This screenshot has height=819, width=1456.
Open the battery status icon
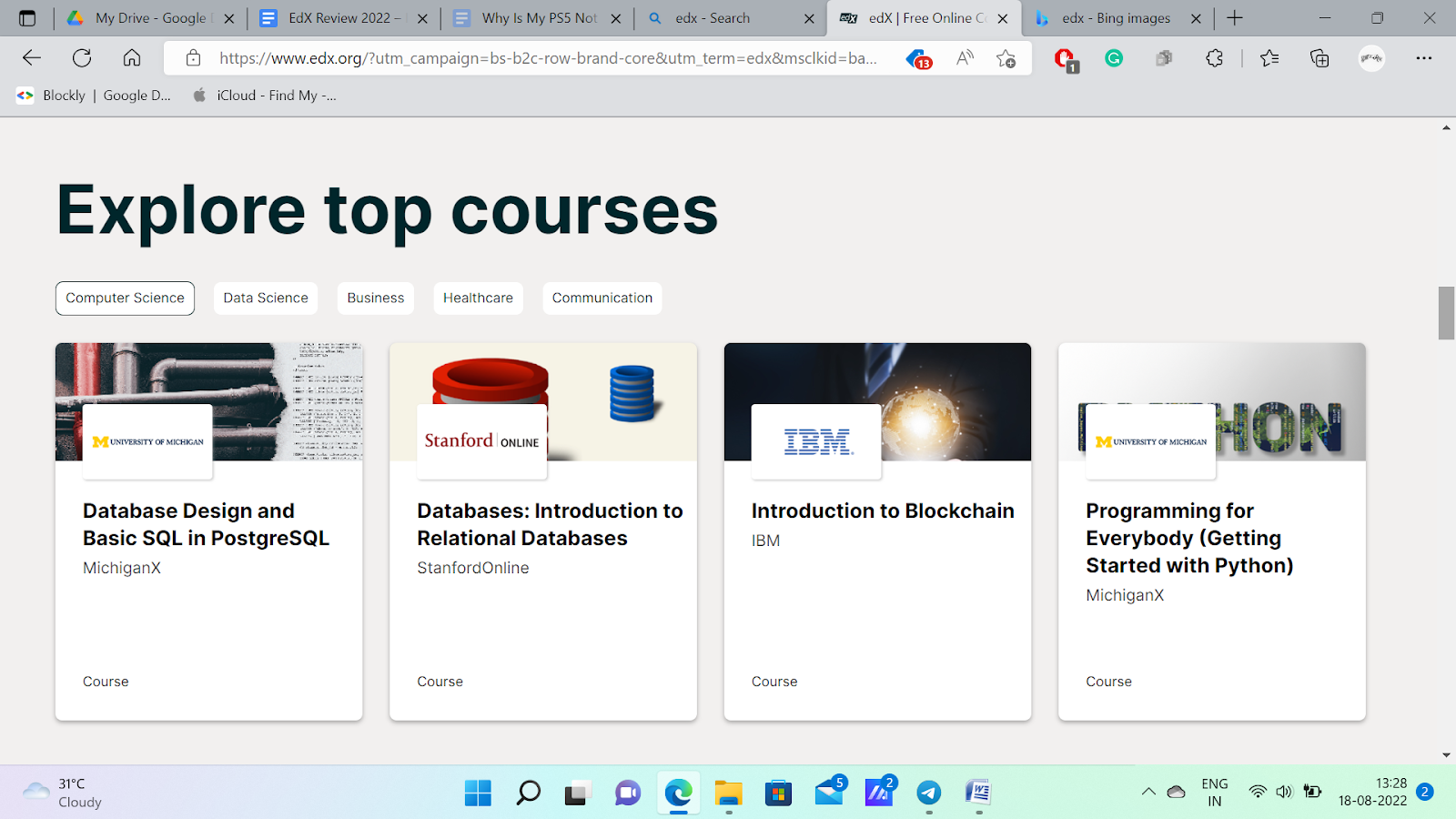[x=1312, y=792]
